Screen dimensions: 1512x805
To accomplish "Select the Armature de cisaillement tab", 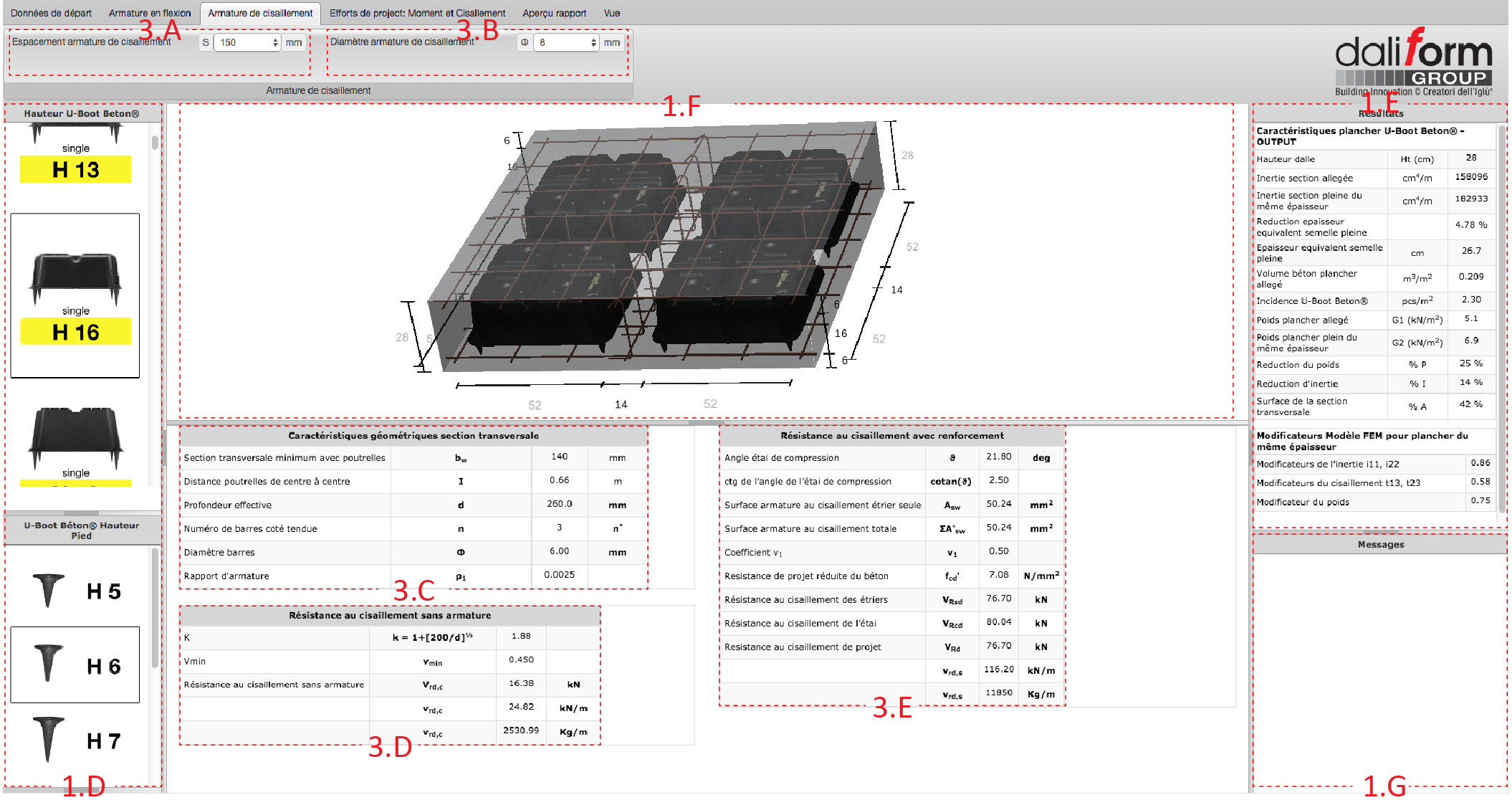I will 260,13.
